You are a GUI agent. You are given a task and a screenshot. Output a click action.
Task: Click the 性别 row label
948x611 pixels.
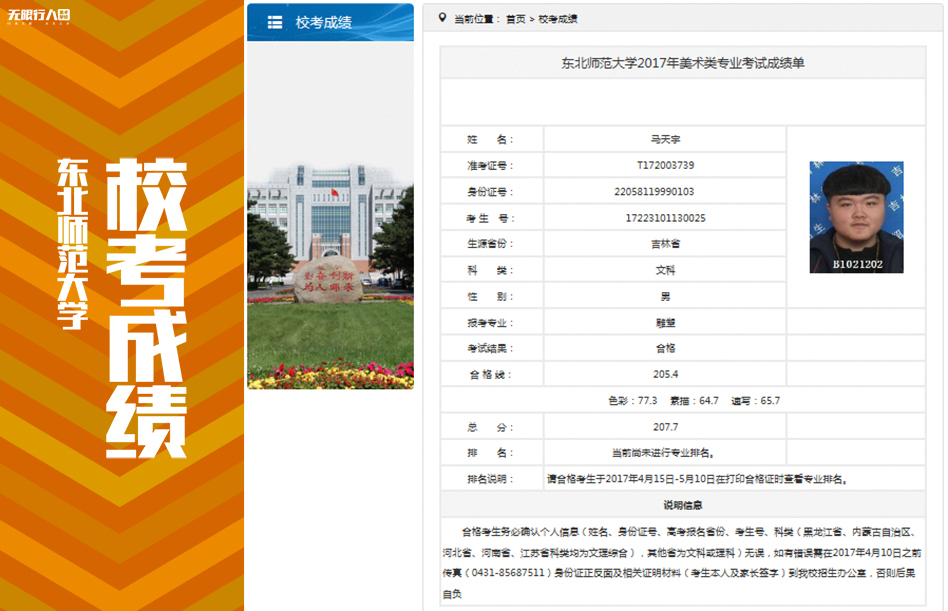click(x=490, y=297)
